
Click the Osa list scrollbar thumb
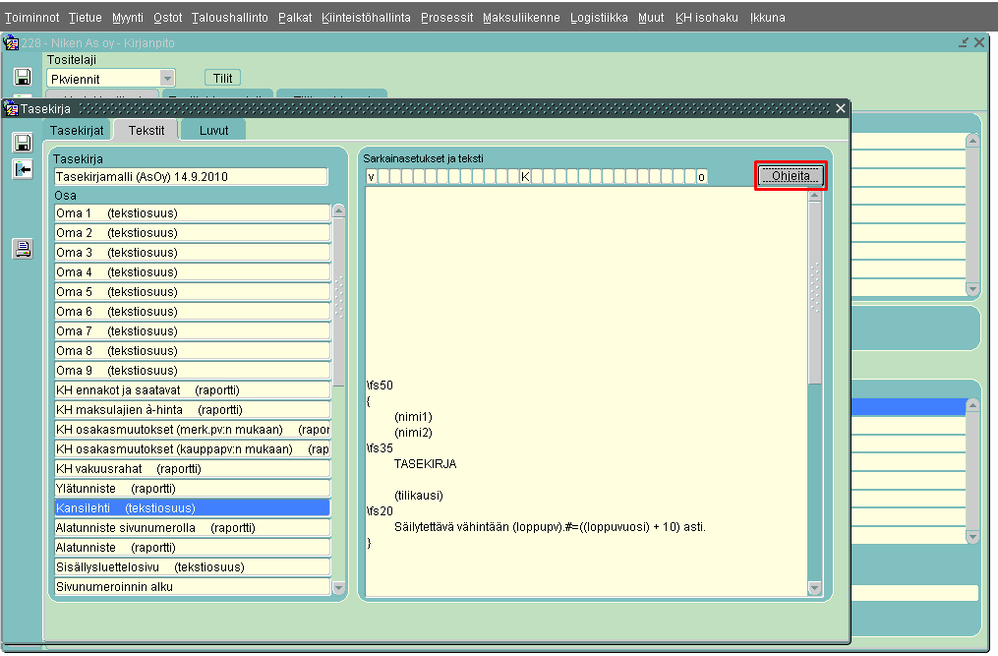(339, 302)
